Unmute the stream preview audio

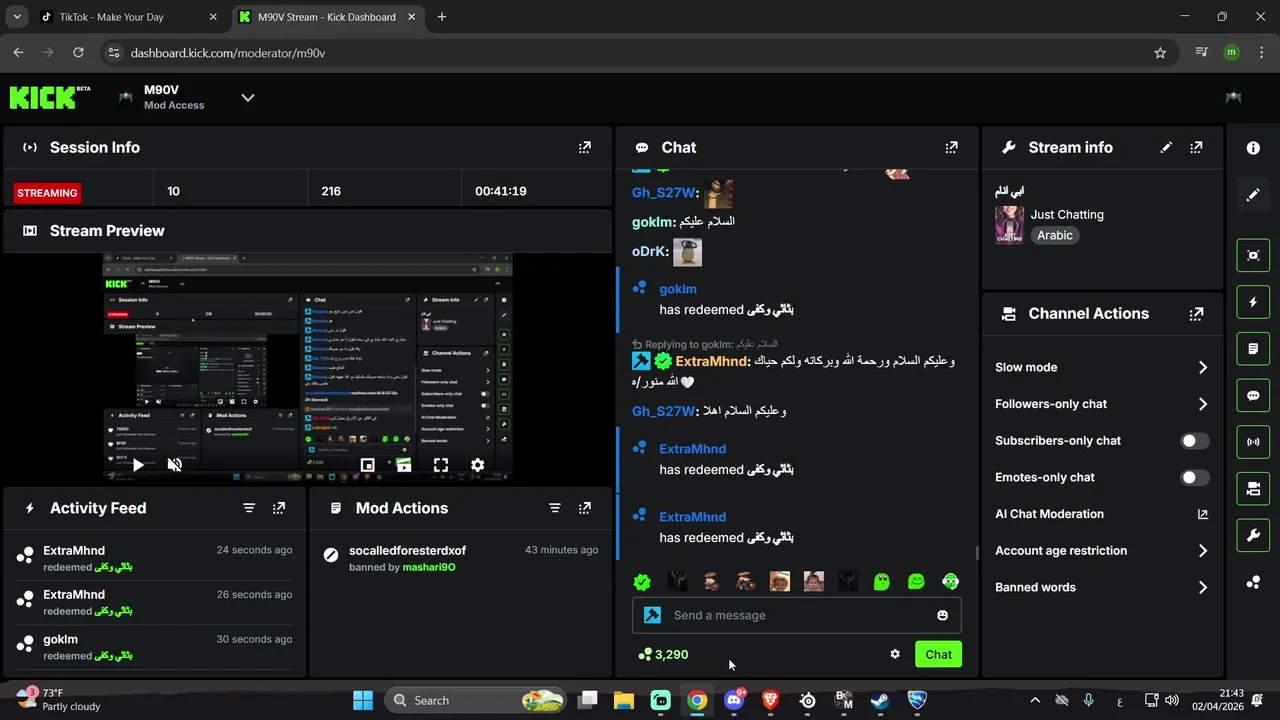pos(174,464)
